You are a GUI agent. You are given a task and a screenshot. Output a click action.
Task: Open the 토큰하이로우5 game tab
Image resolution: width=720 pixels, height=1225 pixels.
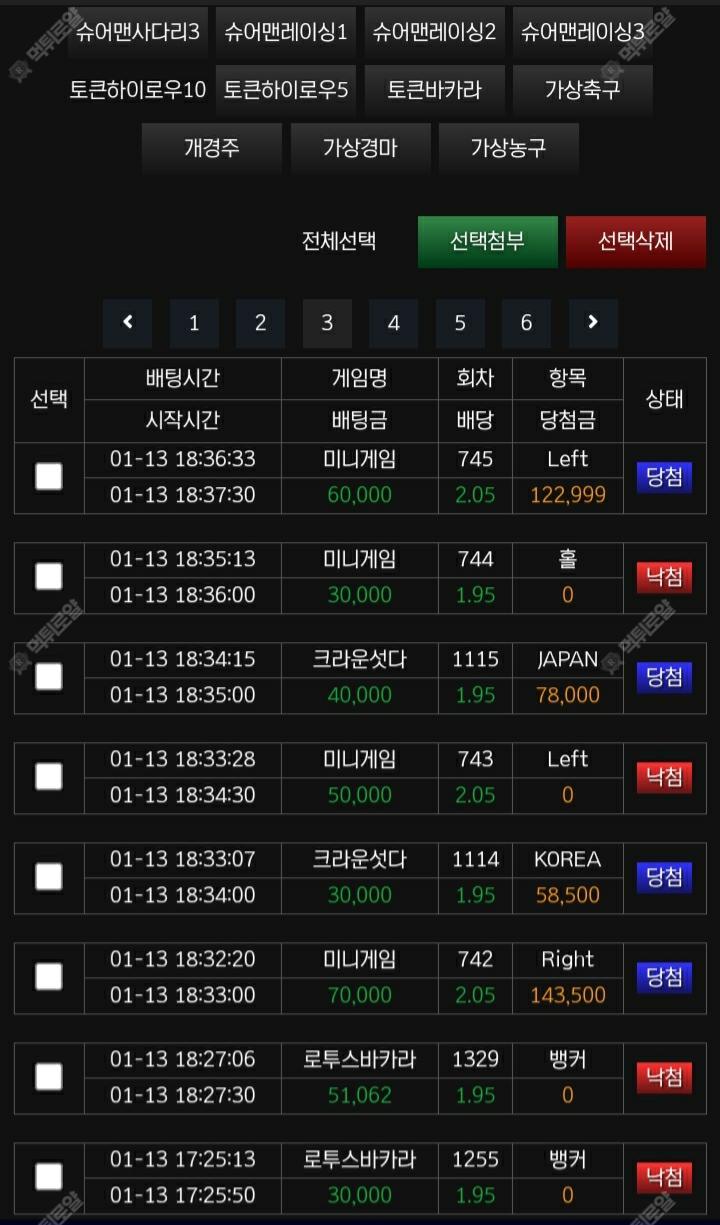(x=286, y=90)
